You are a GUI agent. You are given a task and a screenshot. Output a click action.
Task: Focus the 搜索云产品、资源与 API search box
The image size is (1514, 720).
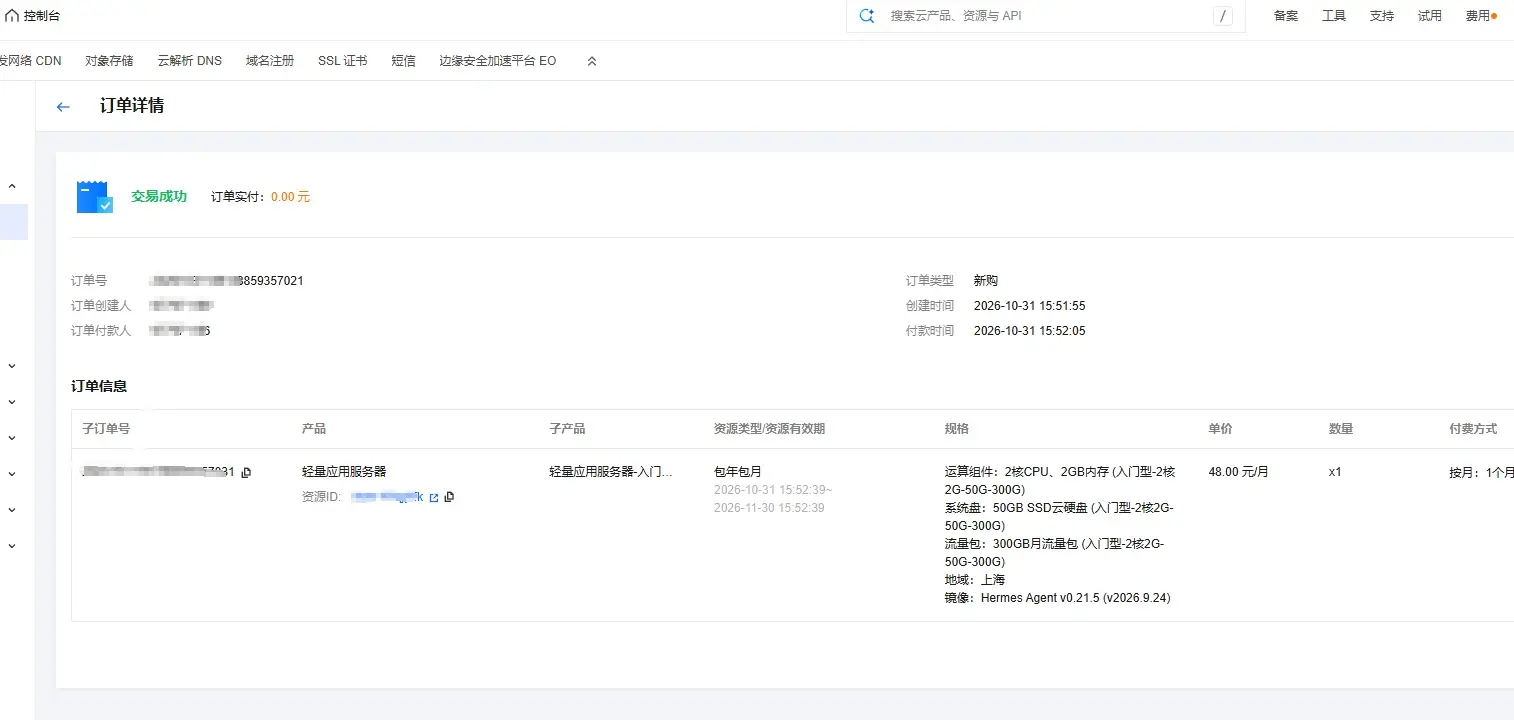click(1045, 16)
